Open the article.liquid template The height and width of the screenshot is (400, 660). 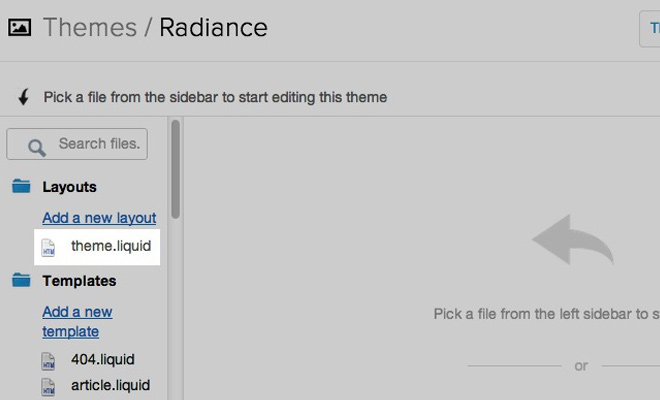point(110,385)
